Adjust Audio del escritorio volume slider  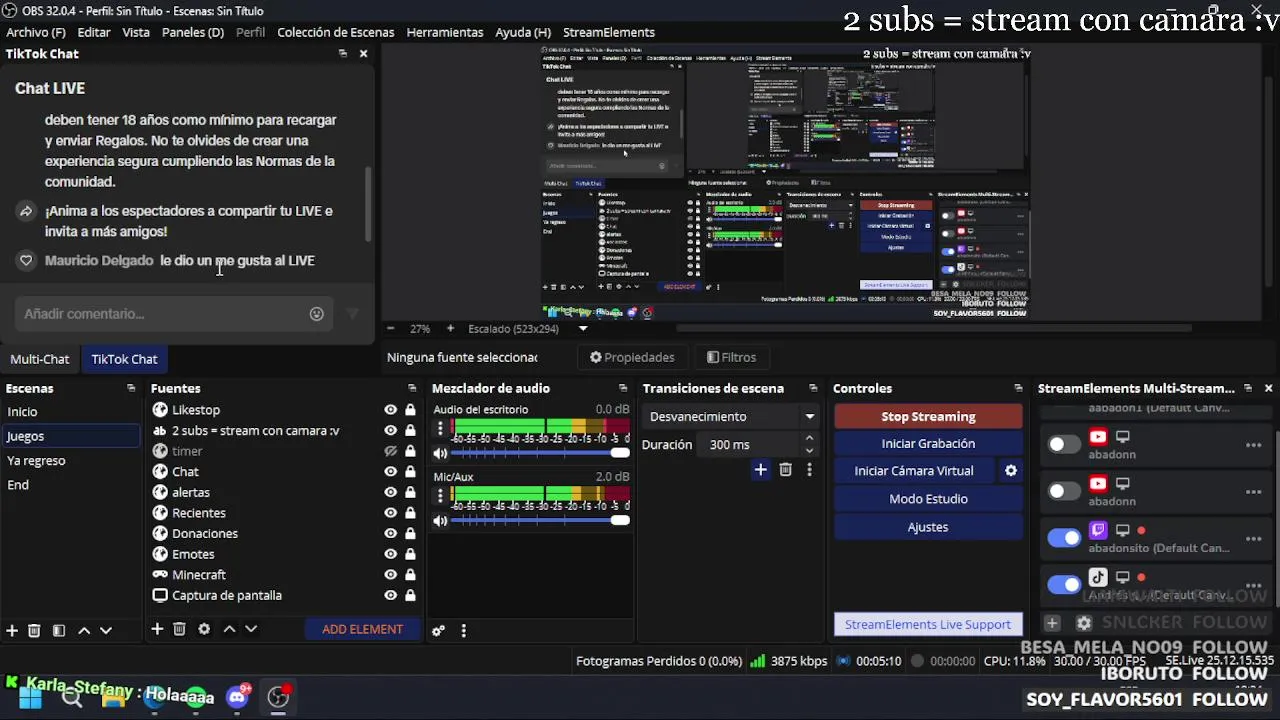540,453
